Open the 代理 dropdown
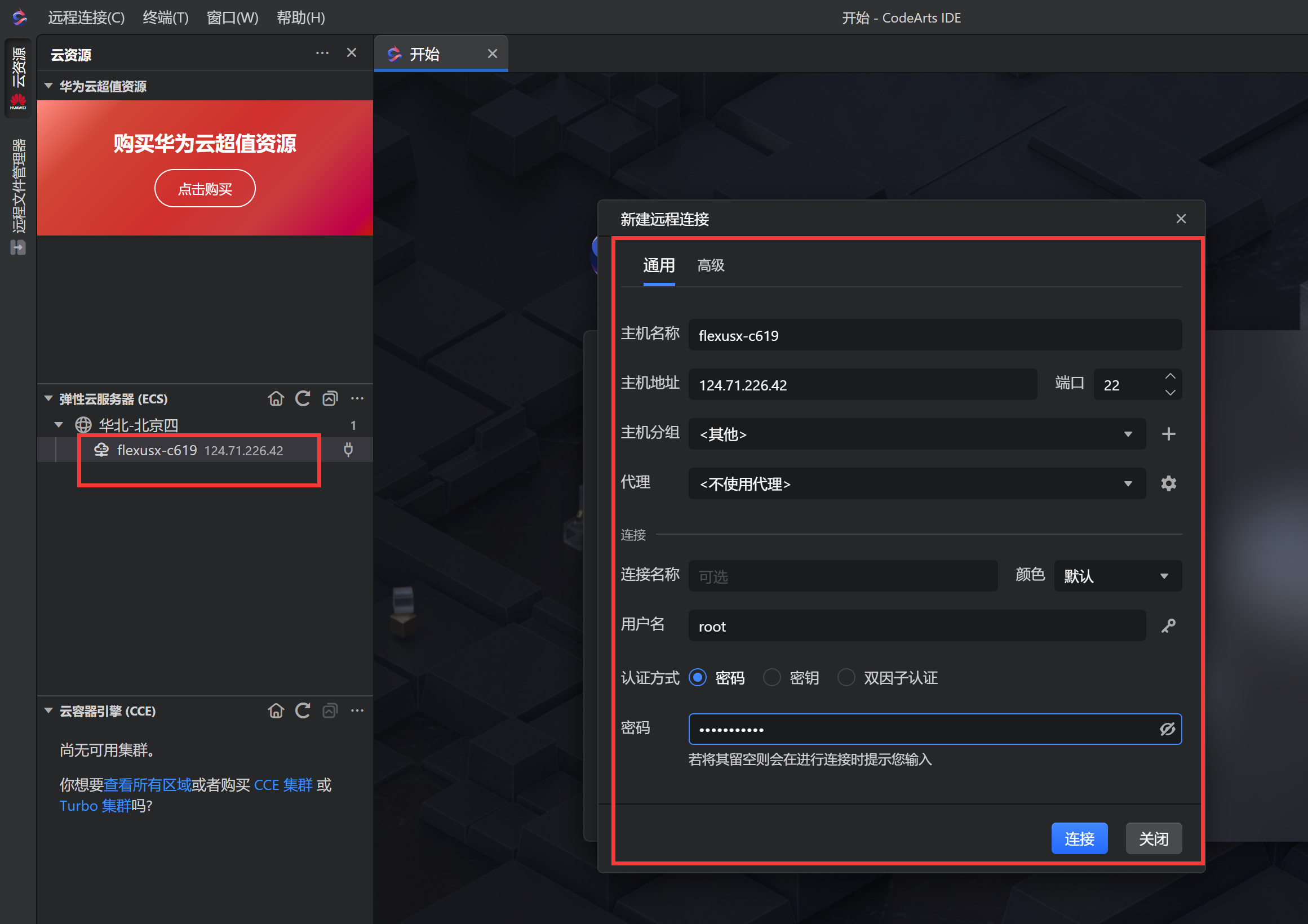This screenshot has width=1308, height=924. pyautogui.click(x=917, y=483)
